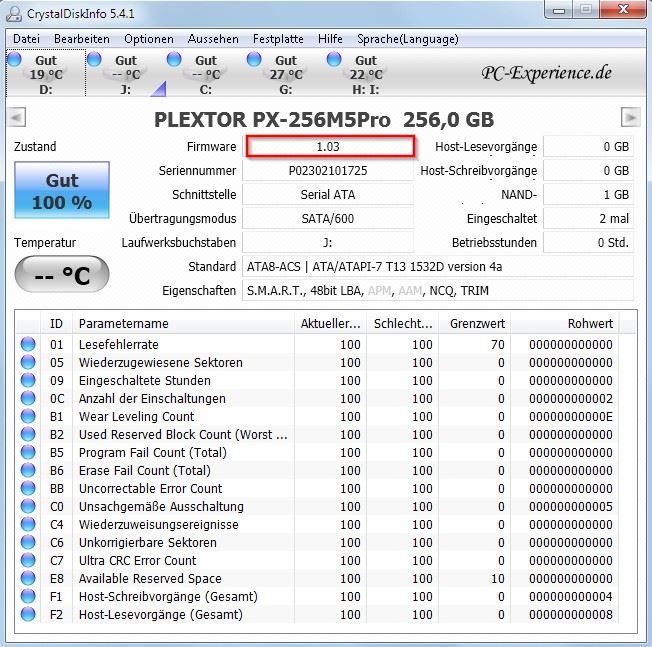The height and width of the screenshot is (647, 652).
Task: Select drive H: I: status tab
Action: click(x=365, y=73)
